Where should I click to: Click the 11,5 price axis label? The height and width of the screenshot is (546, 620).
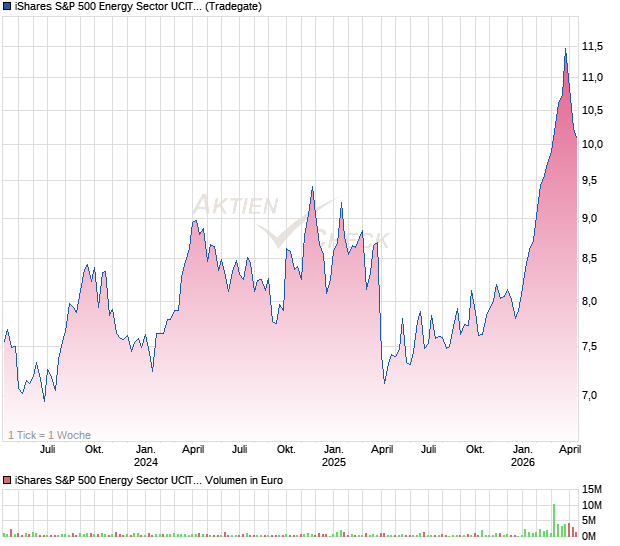point(593,46)
